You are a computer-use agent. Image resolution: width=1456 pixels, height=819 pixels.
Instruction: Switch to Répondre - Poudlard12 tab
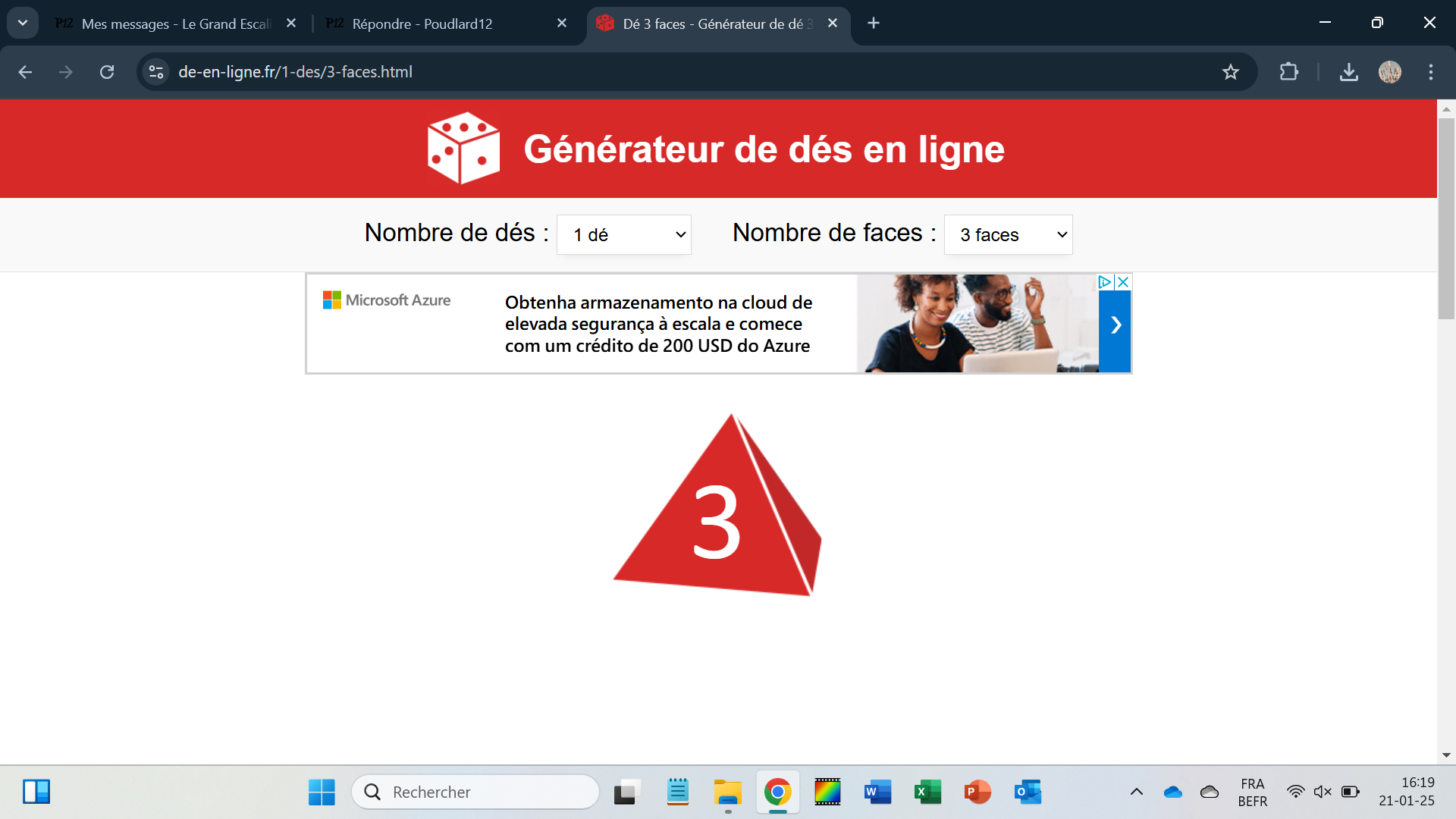[x=422, y=24]
